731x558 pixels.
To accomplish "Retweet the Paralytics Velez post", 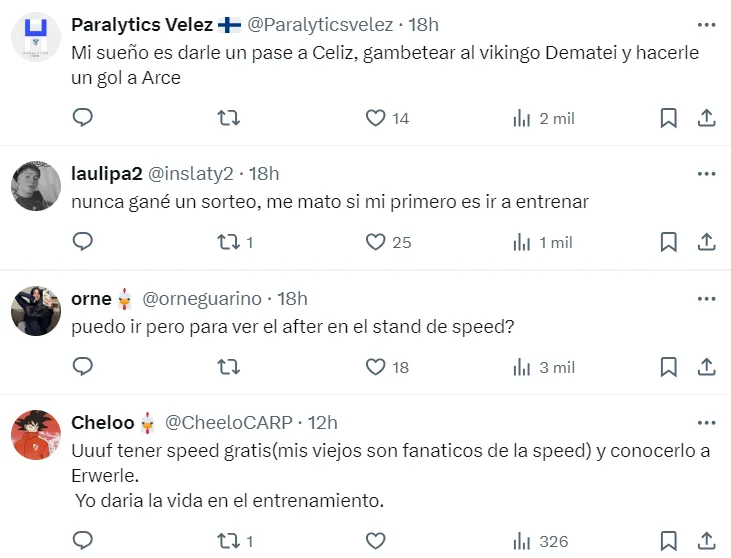I will point(228,118).
